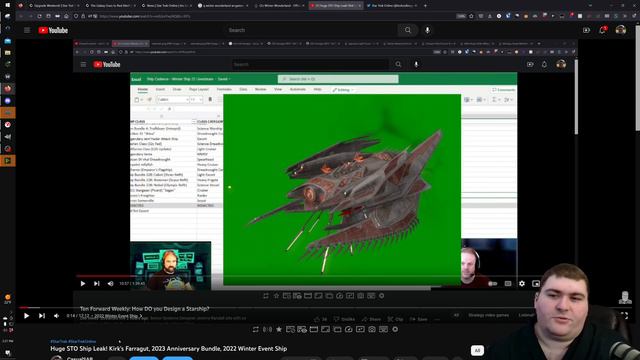Toggle subtitles button in inner player
Viewport: 640px width, 360px height.
[x=508, y=283]
